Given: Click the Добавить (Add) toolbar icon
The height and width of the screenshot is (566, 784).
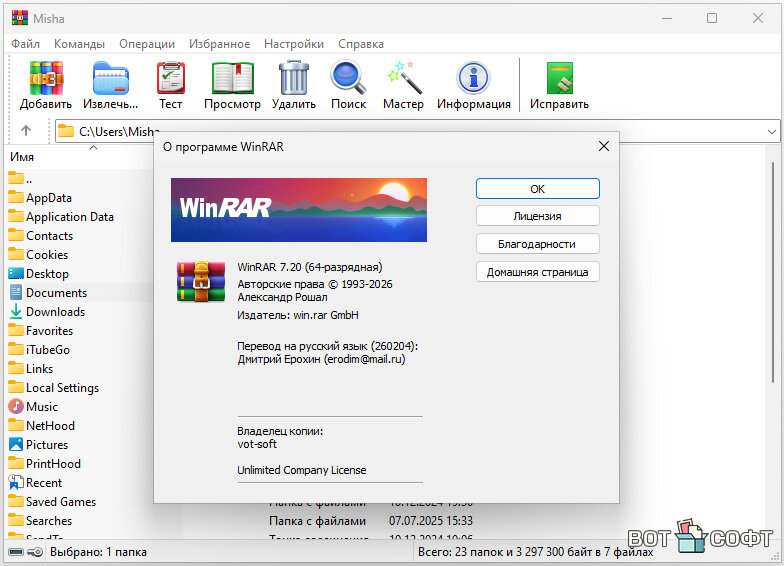Looking at the screenshot, I should [46, 84].
